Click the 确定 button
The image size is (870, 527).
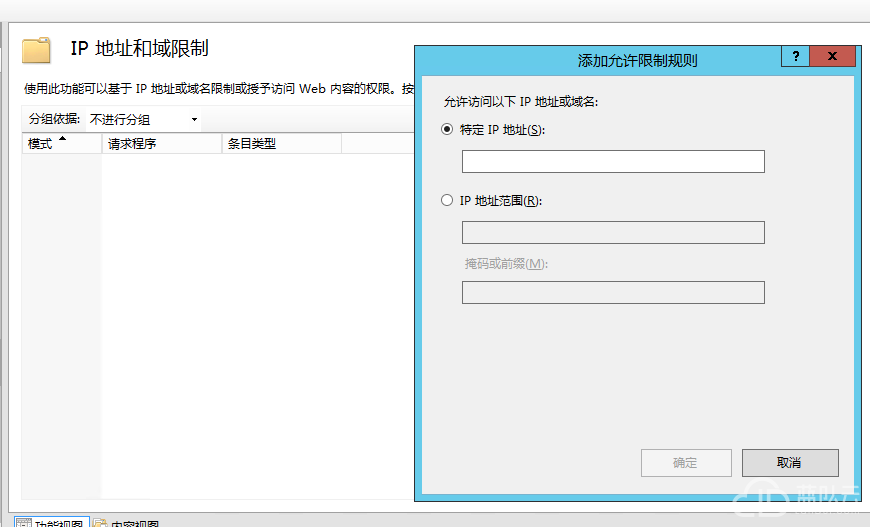(x=686, y=463)
